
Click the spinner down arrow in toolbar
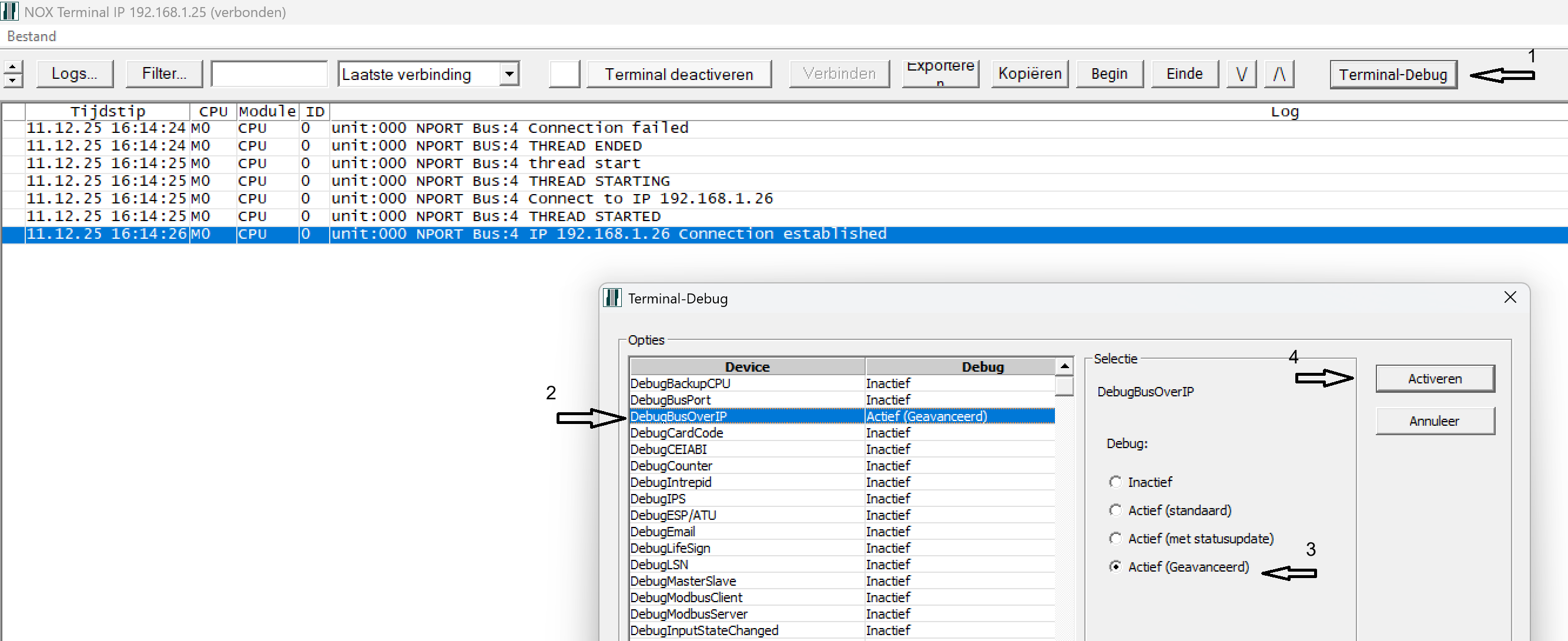pos(13,81)
